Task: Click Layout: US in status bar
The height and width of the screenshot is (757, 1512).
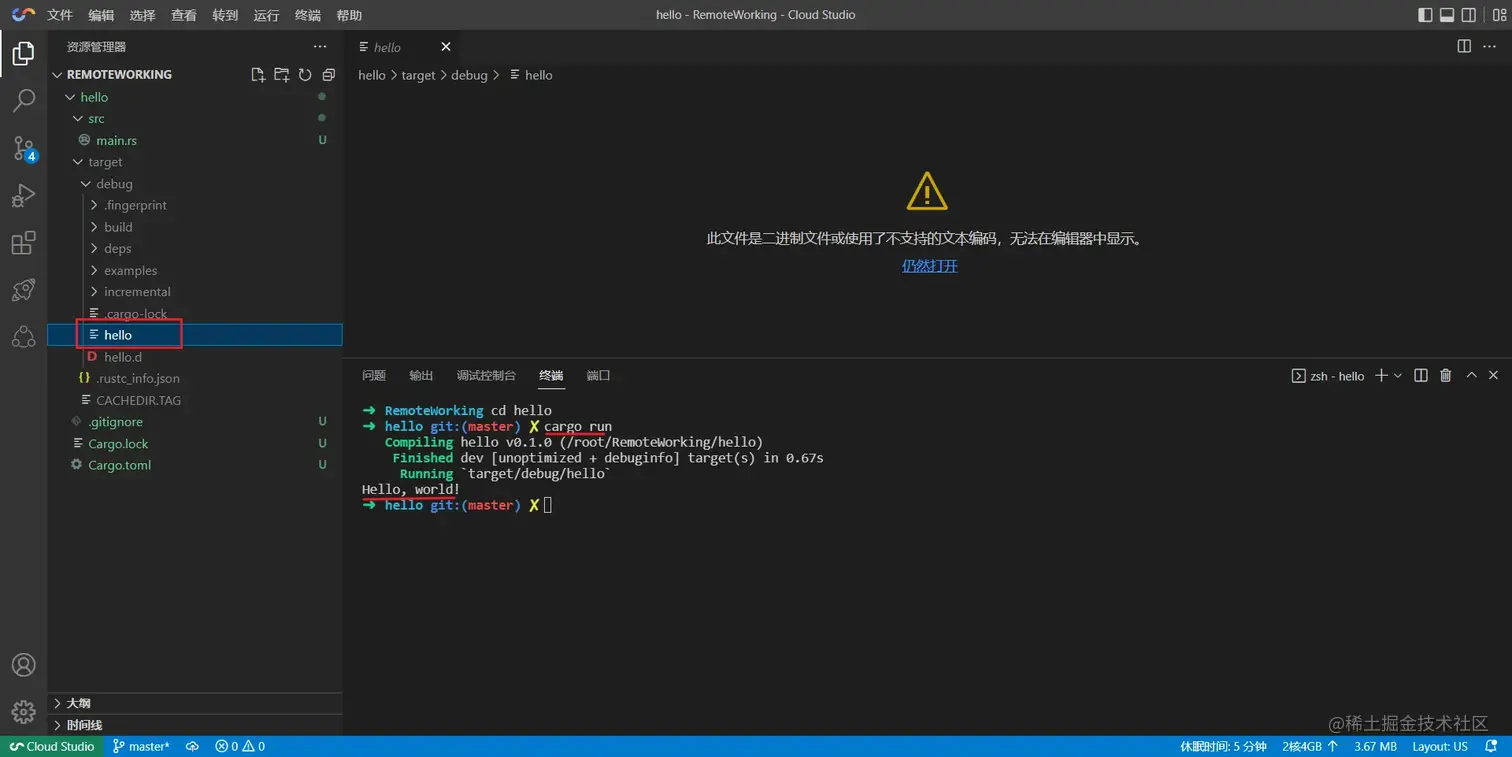Action: coord(1440,746)
